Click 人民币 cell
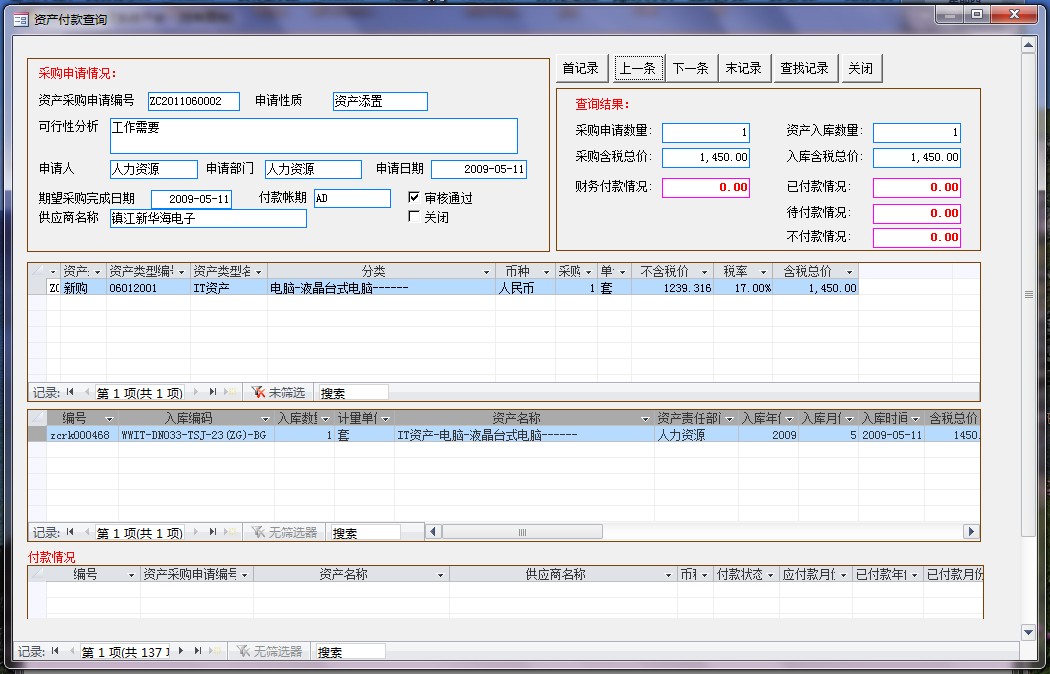Image resolution: width=1050 pixels, height=674 pixels. click(525, 288)
